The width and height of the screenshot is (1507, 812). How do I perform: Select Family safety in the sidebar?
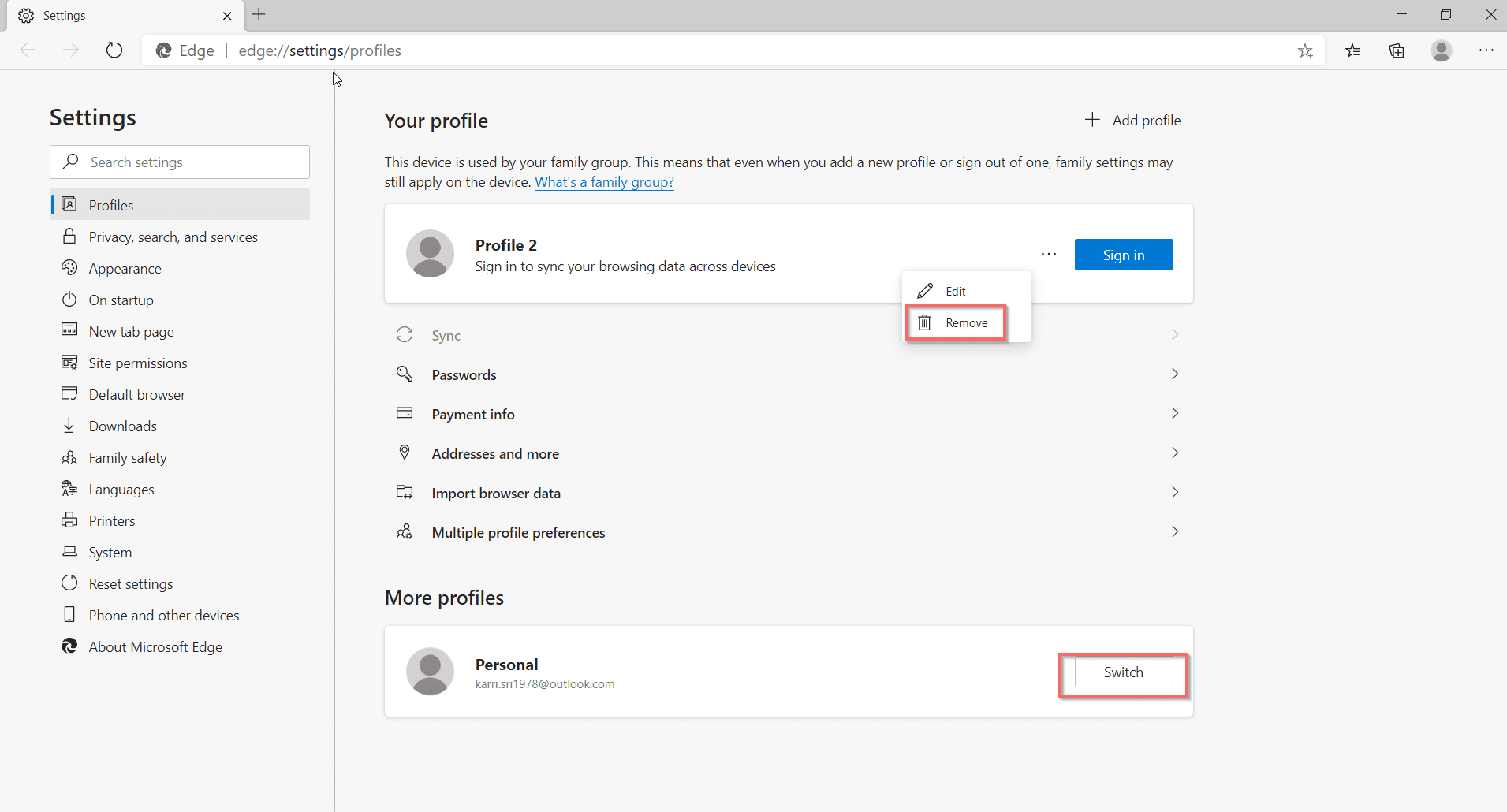coord(127,457)
